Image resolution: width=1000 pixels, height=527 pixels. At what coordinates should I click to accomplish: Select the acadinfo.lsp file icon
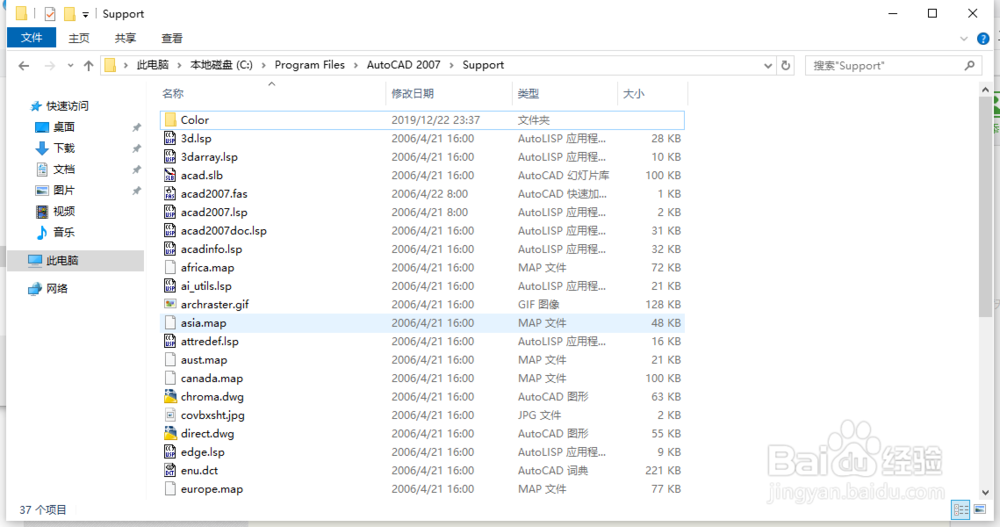170,249
